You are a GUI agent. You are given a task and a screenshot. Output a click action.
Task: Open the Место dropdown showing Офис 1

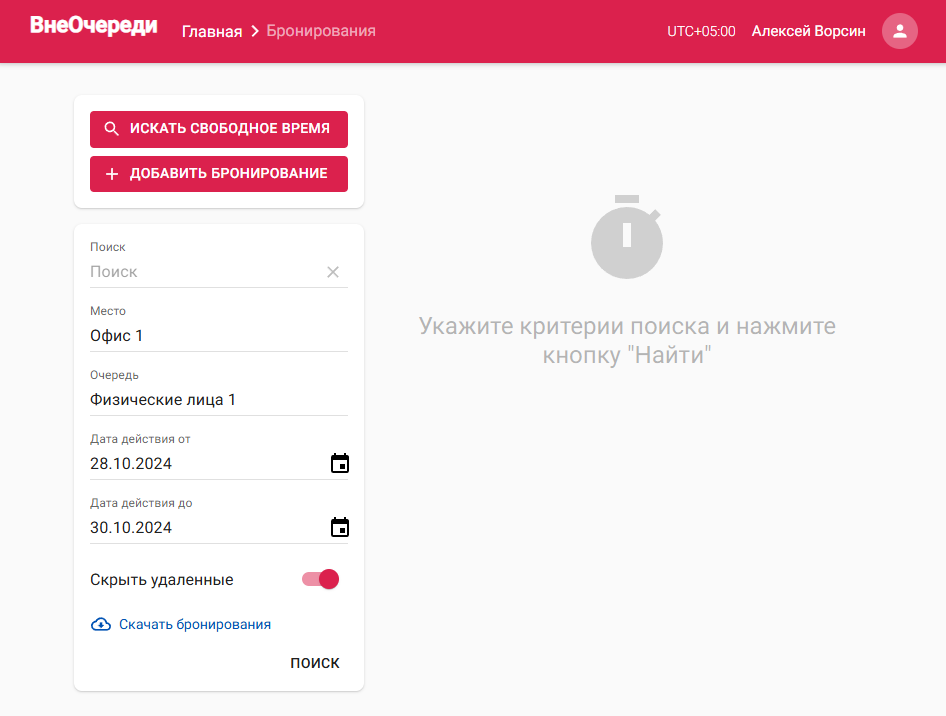click(x=219, y=336)
